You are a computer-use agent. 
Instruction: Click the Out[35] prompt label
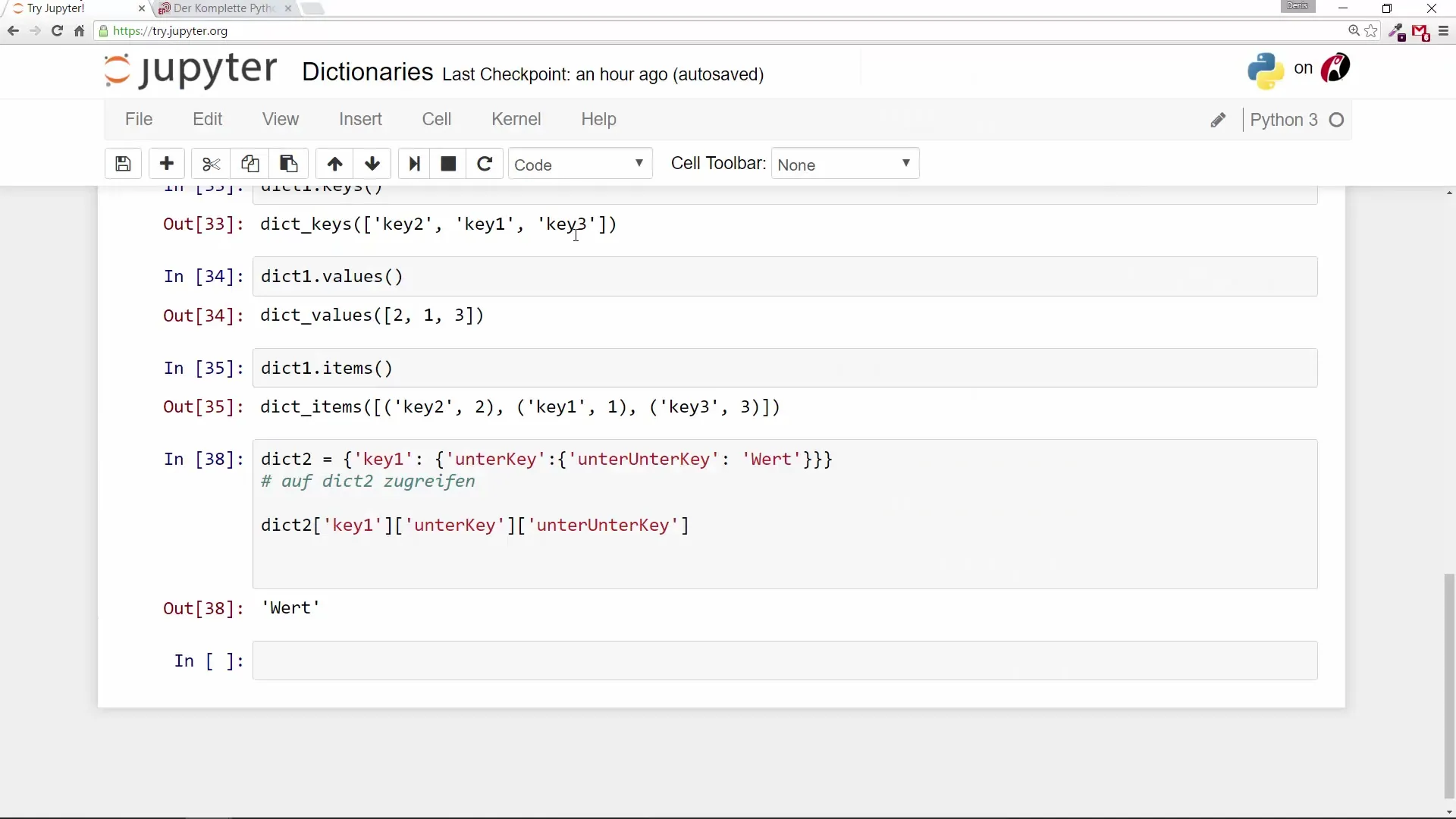[x=204, y=407]
